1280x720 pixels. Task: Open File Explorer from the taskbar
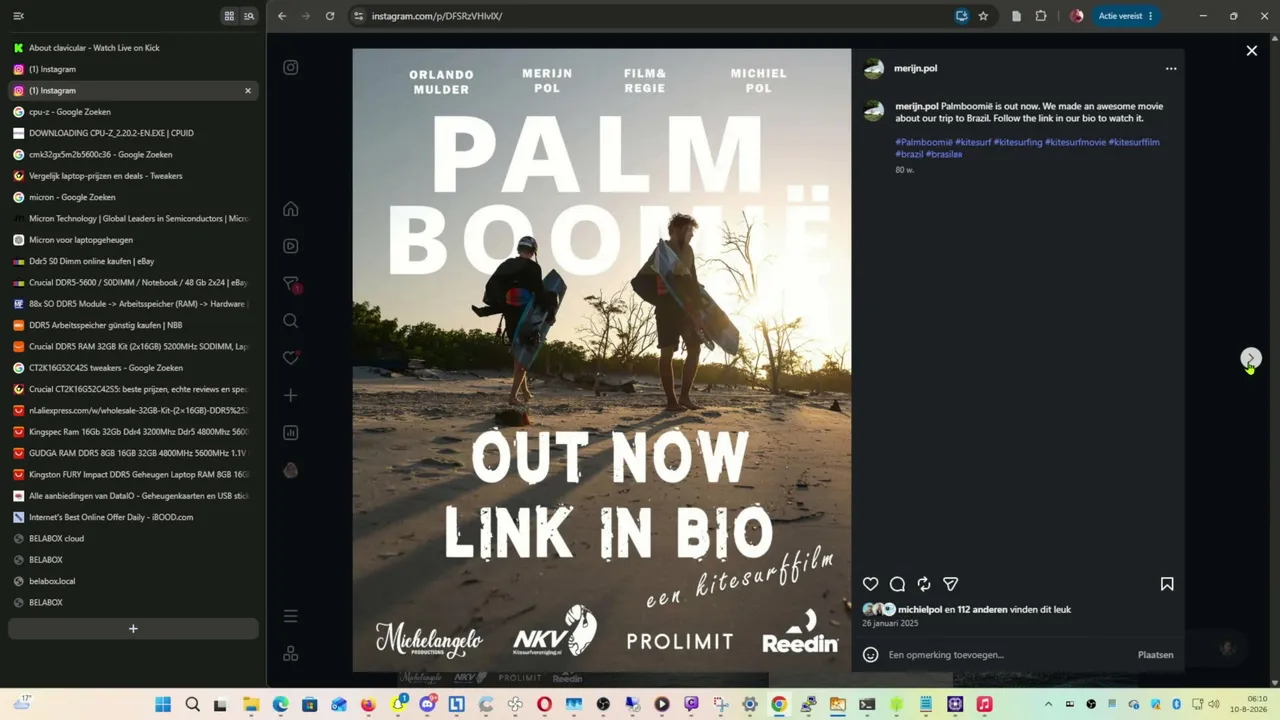click(x=251, y=705)
